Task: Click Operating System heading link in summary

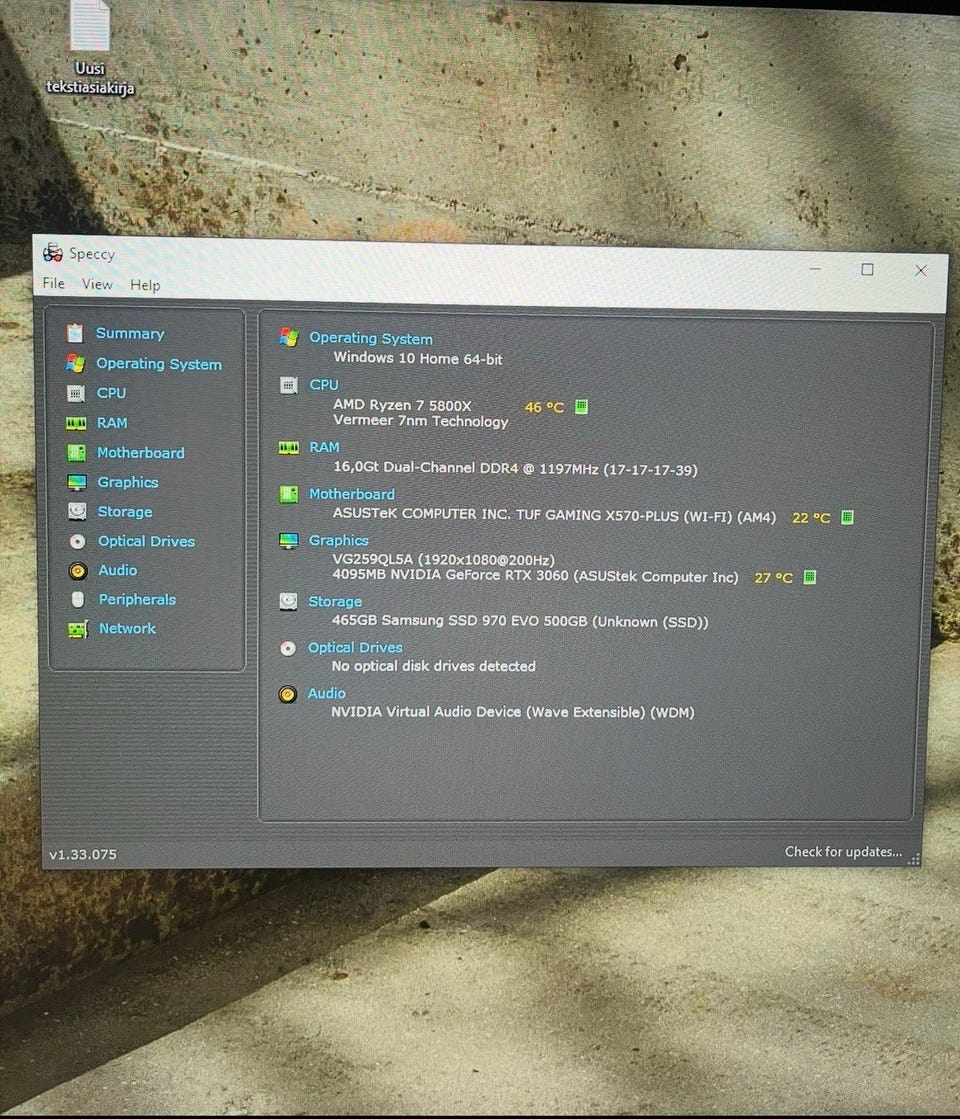Action: (x=371, y=338)
